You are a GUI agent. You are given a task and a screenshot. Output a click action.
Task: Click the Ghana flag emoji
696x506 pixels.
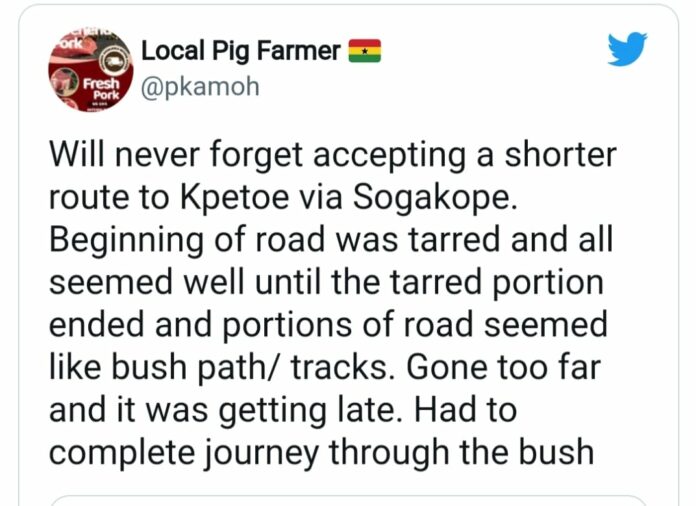tap(364, 50)
